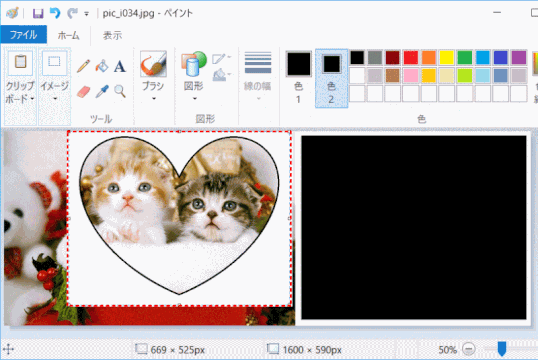The width and height of the screenshot is (538, 360).
Task: Pick the blue-gray palette swatch
Action: click(501, 76)
